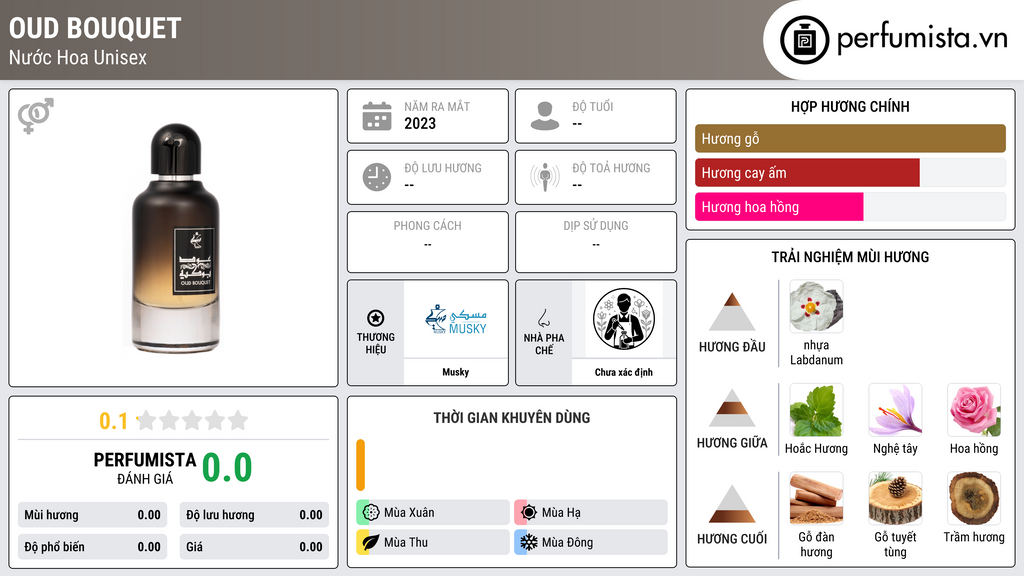Screen dimensions: 1024x576
Task: Click the Chưa xác định perfumer label
Action: pos(624,372)
